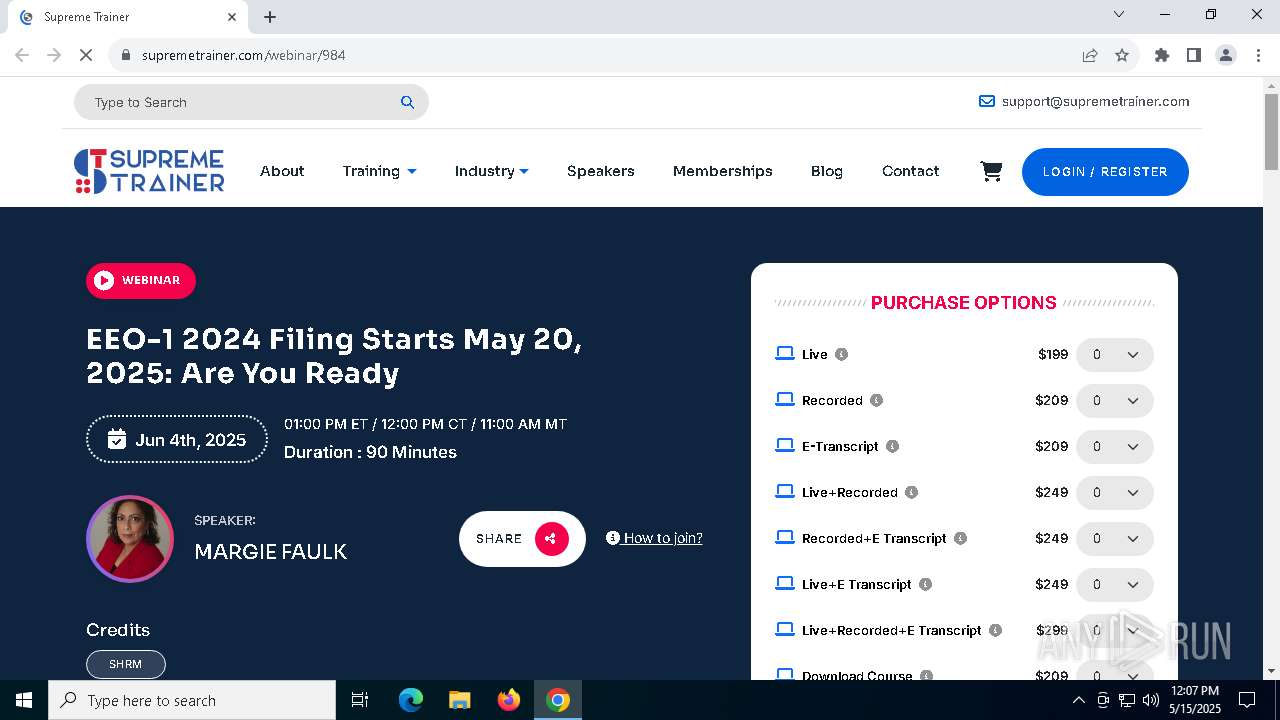Close the Supreme Trainer tab
This screenshot has width=1280, height=720.
232,17
